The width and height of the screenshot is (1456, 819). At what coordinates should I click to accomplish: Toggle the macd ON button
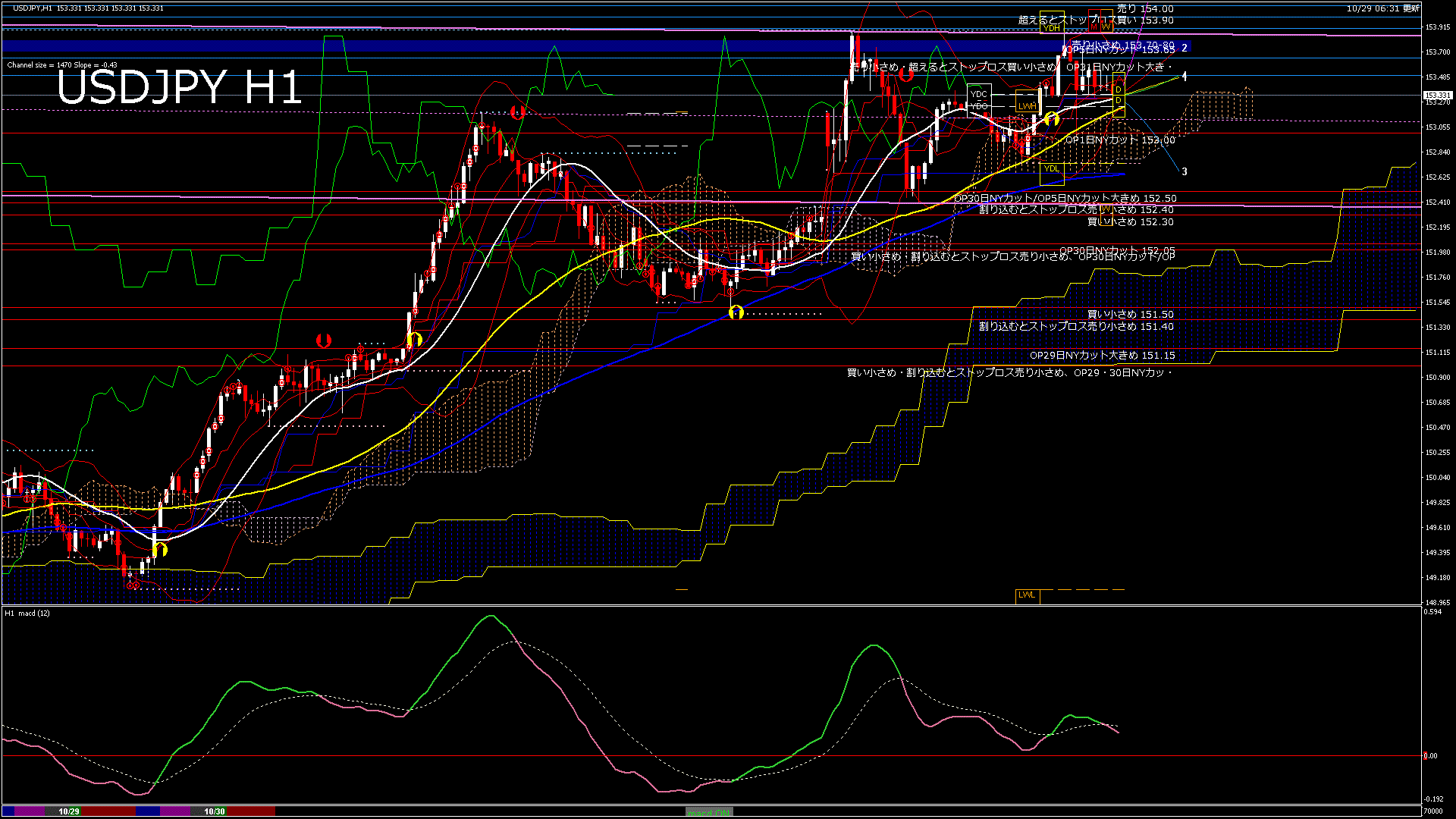click(x=709, y=812)
